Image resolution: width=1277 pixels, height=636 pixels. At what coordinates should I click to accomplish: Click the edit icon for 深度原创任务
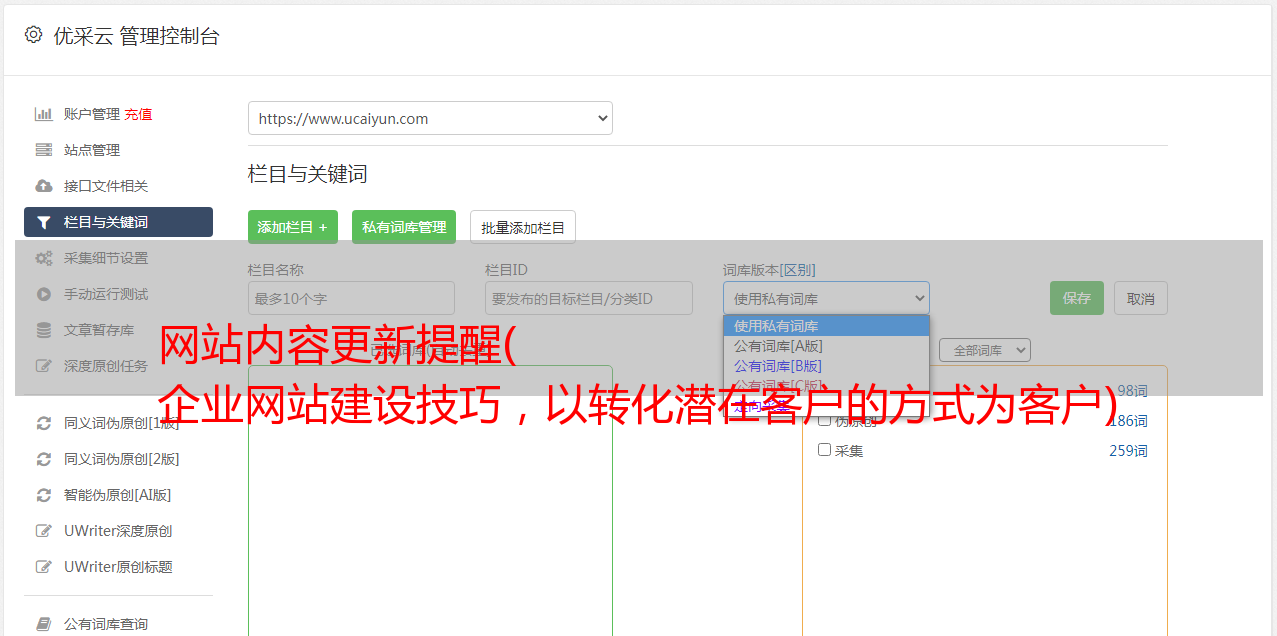point(43,366)
